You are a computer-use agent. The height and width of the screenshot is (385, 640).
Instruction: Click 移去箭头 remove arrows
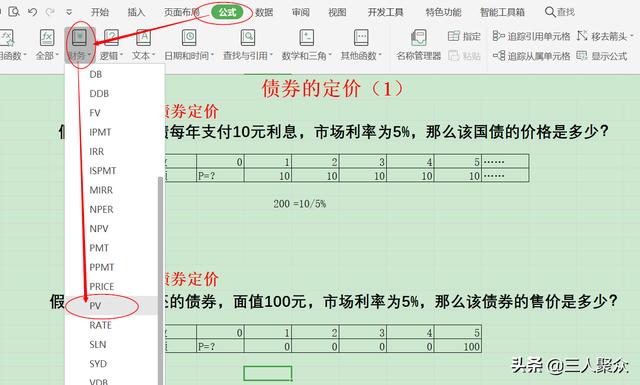[x=605, y=36]
